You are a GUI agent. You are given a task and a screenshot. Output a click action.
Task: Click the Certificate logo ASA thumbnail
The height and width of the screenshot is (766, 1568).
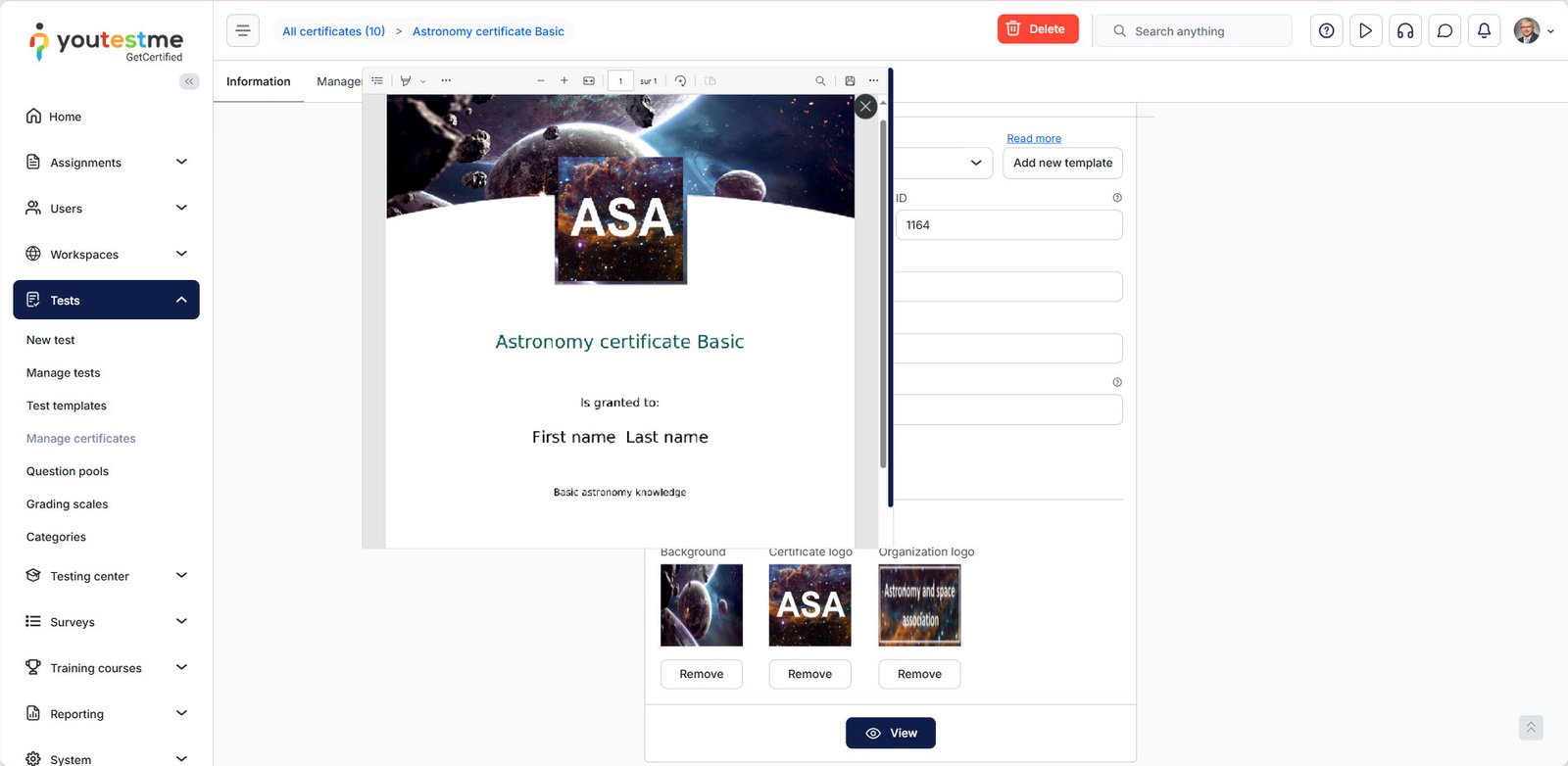click(x=810, y=605)
